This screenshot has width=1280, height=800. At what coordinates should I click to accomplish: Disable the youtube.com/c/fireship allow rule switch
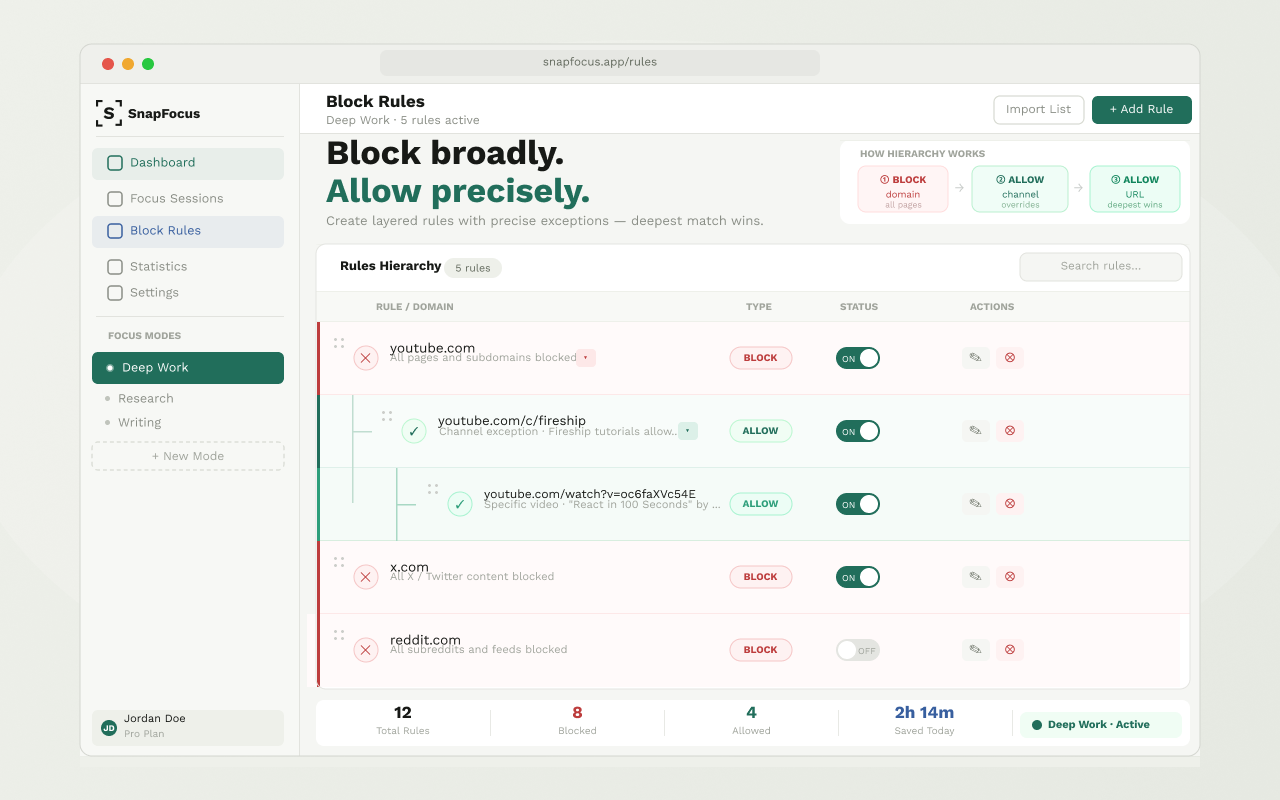tap(858, 431)
